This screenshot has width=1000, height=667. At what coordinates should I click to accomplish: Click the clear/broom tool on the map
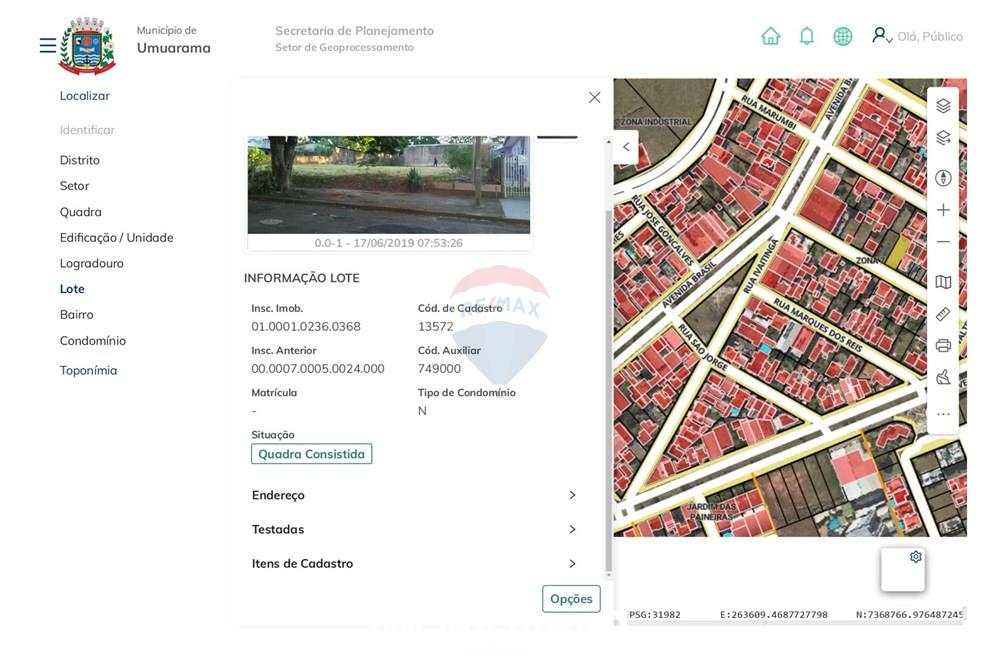(x=942, y=378)
